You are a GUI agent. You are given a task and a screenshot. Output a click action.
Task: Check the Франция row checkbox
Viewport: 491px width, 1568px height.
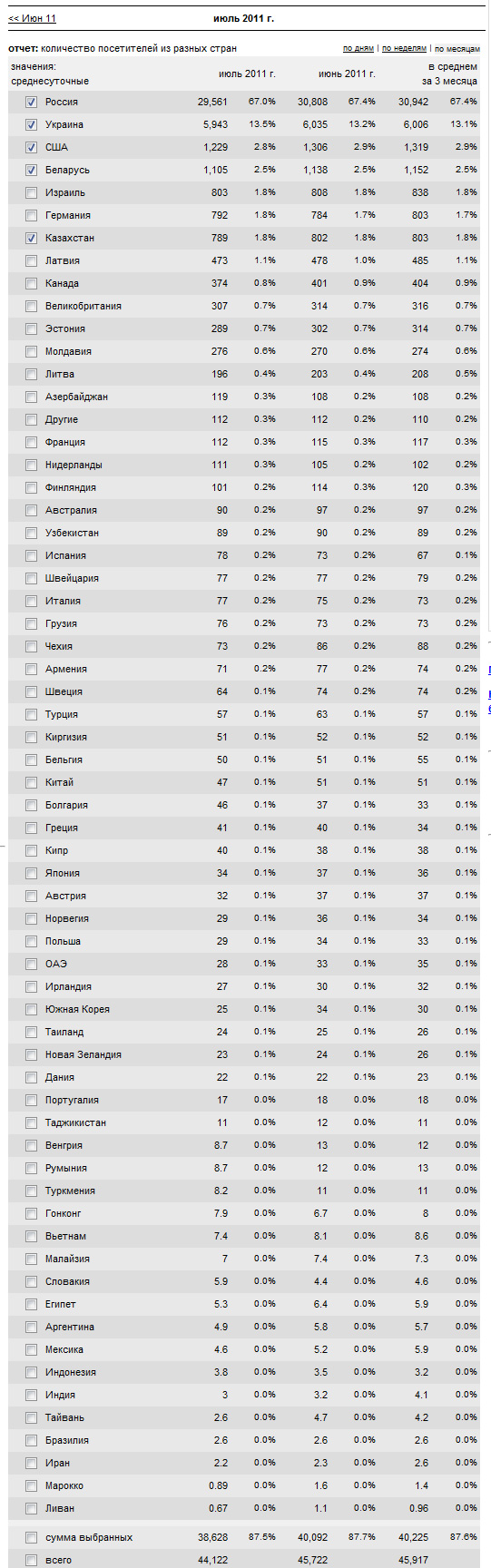click(x=32, y=443)
